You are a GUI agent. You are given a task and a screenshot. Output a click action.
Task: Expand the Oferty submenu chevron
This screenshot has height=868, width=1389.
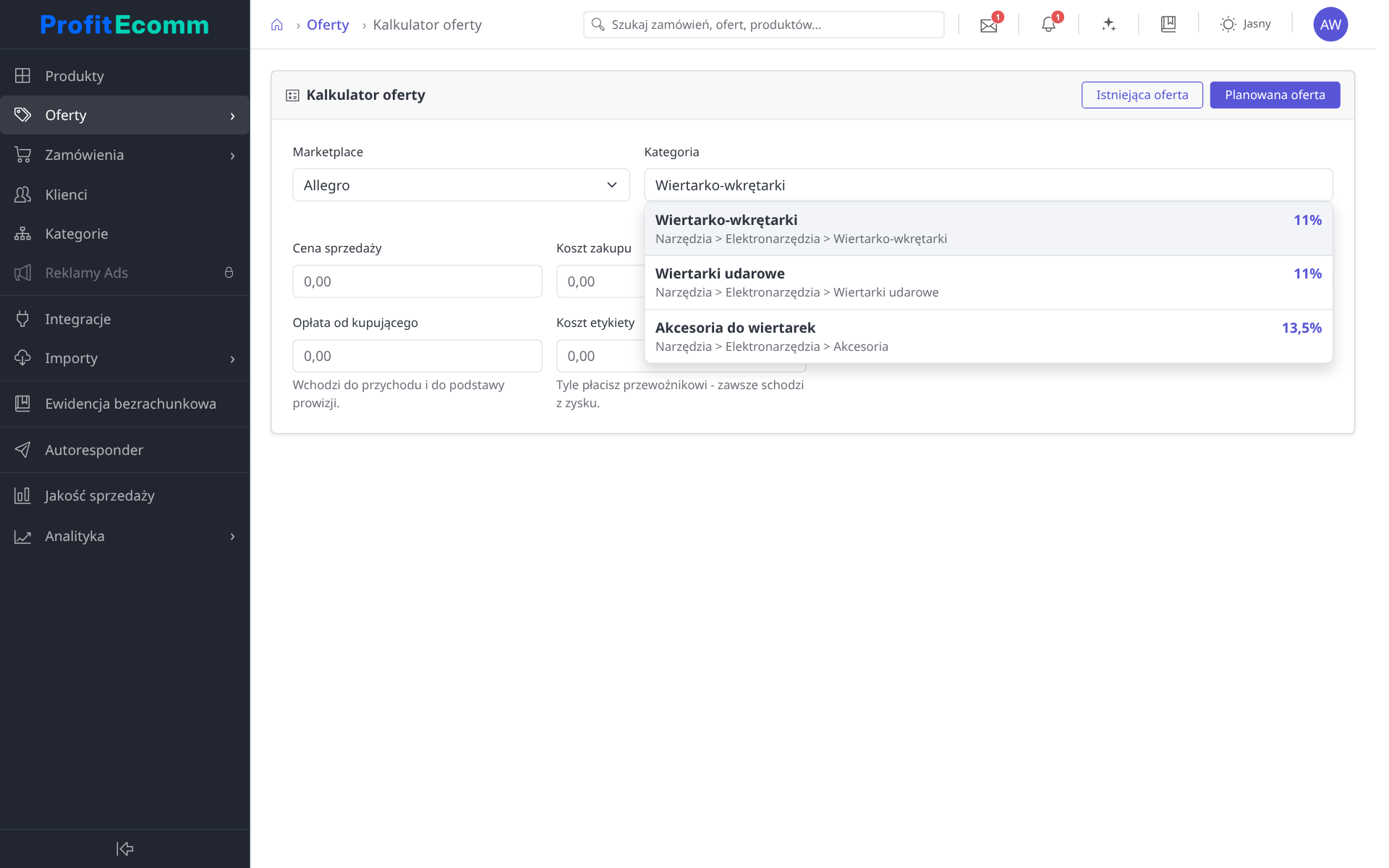coord(232,116)
